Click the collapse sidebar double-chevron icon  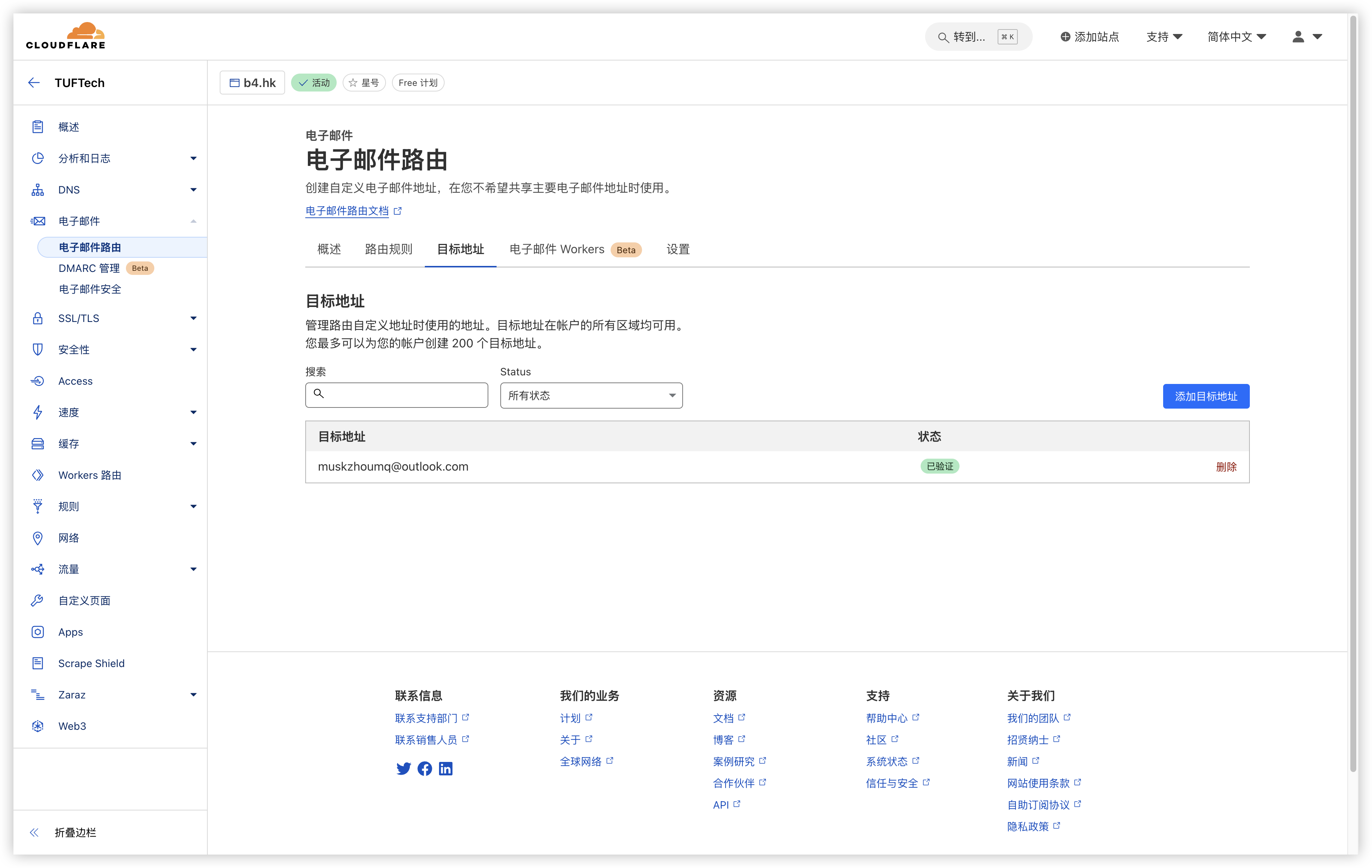coord(34,832)
